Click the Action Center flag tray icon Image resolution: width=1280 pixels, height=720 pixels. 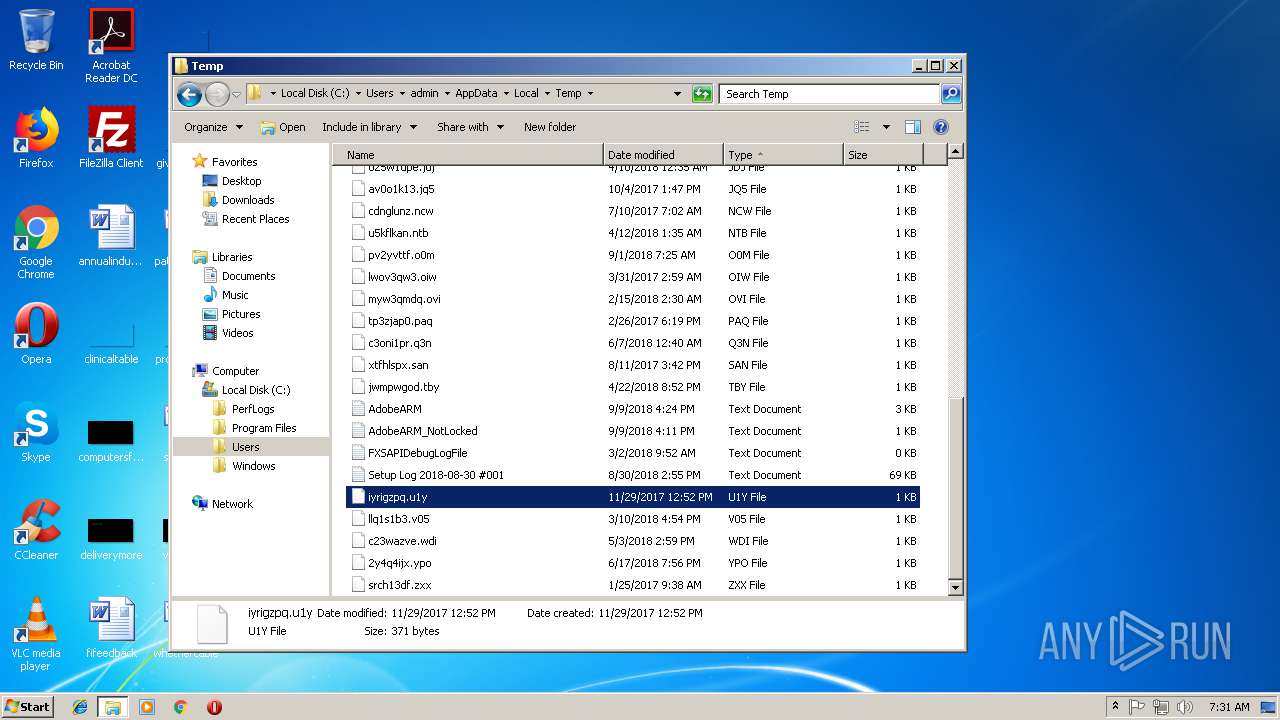point(1137,706)
